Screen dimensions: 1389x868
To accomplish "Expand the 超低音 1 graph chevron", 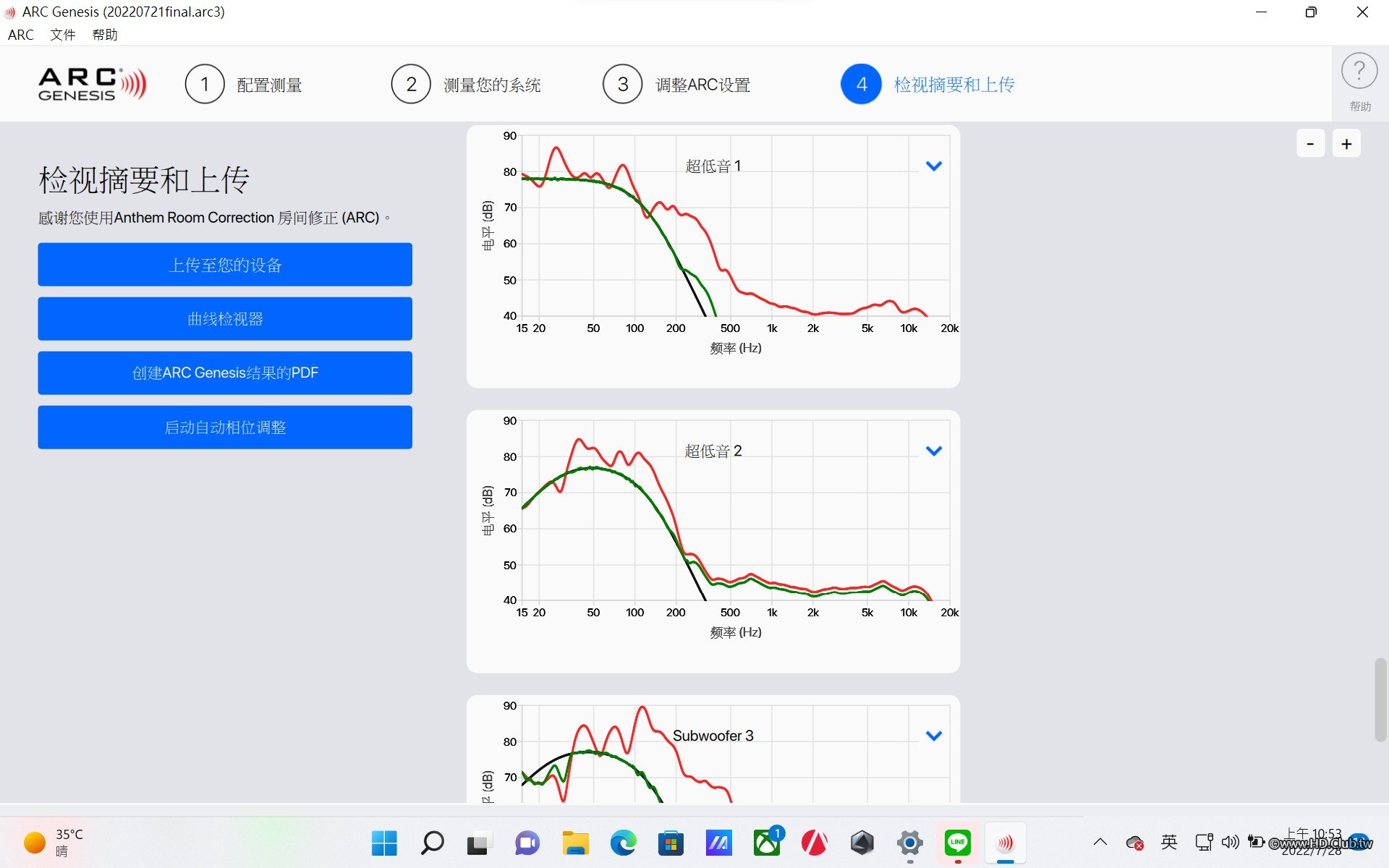I will tap(934, 166).
